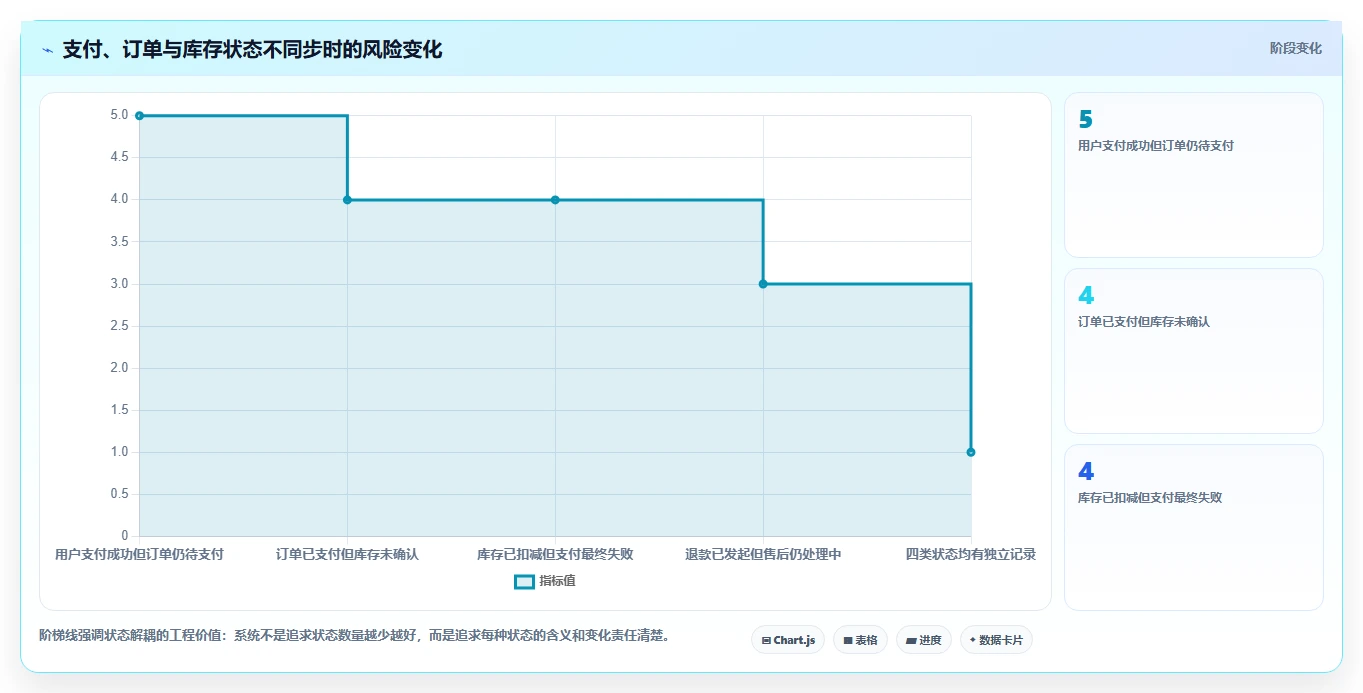Viewport: 1363px width, 693px height.
Task: Click the footer note starting 阶梯线强调状态解耦
Action: [354, 635]
